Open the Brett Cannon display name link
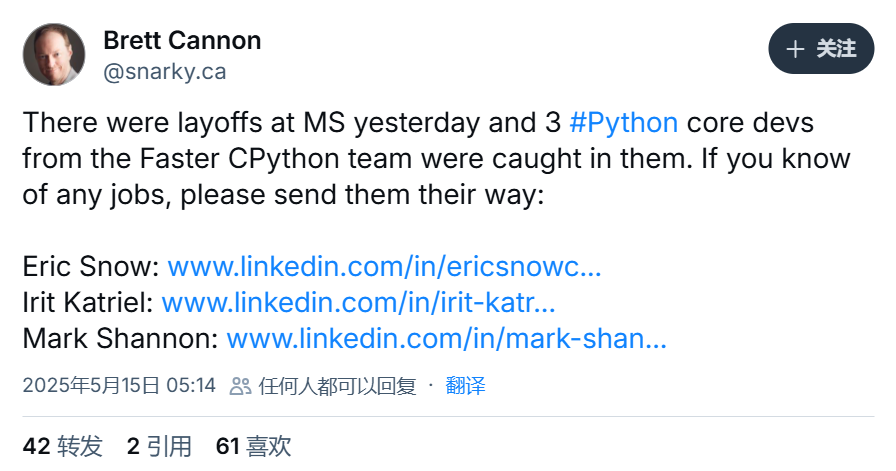 pyautogui.click(x=182, y=41)
